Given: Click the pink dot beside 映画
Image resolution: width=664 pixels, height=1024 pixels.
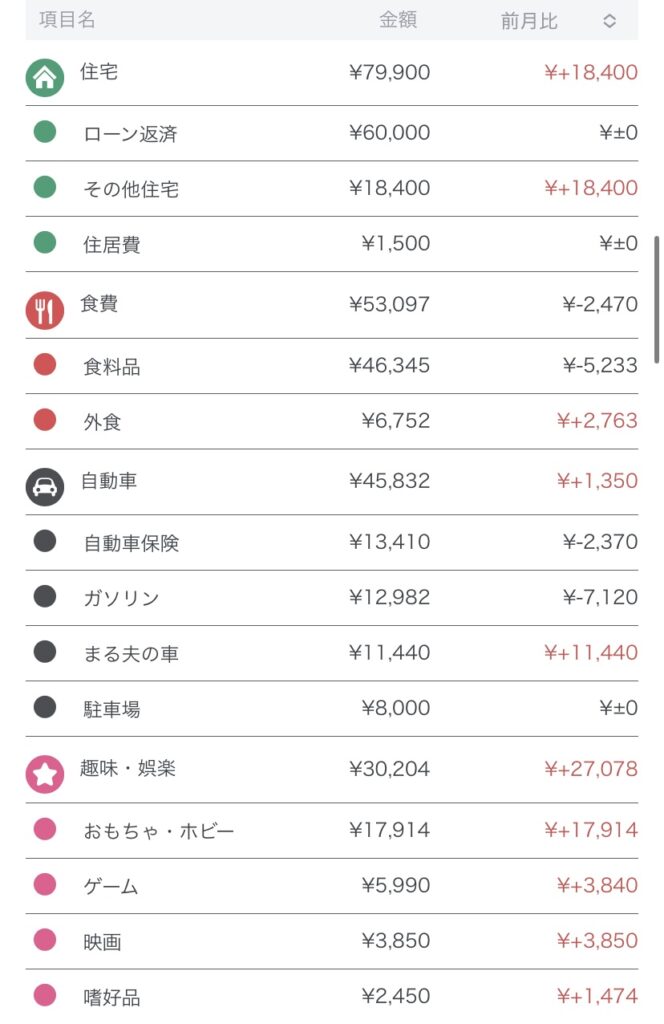Looking at the screenshot, I should [x=45, y=940].
